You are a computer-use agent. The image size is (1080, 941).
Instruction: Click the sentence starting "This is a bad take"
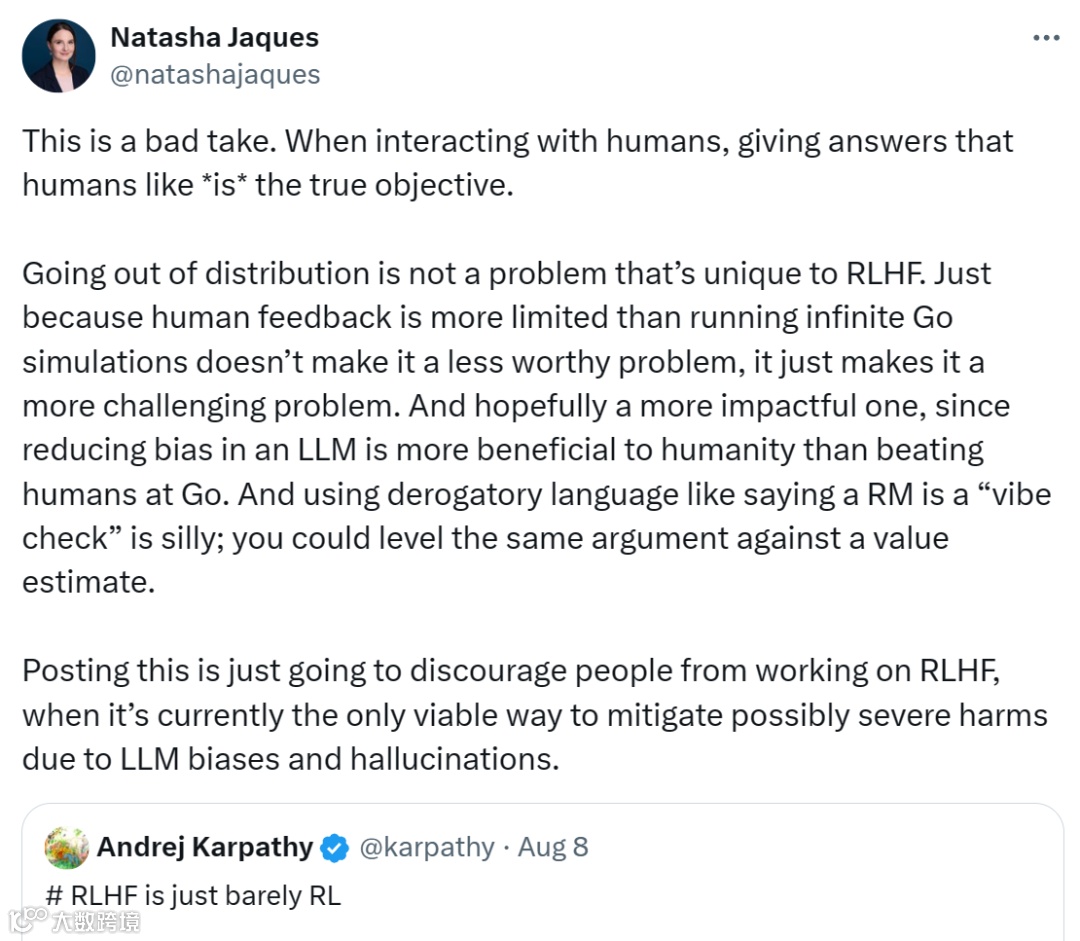tap(150, 141)
